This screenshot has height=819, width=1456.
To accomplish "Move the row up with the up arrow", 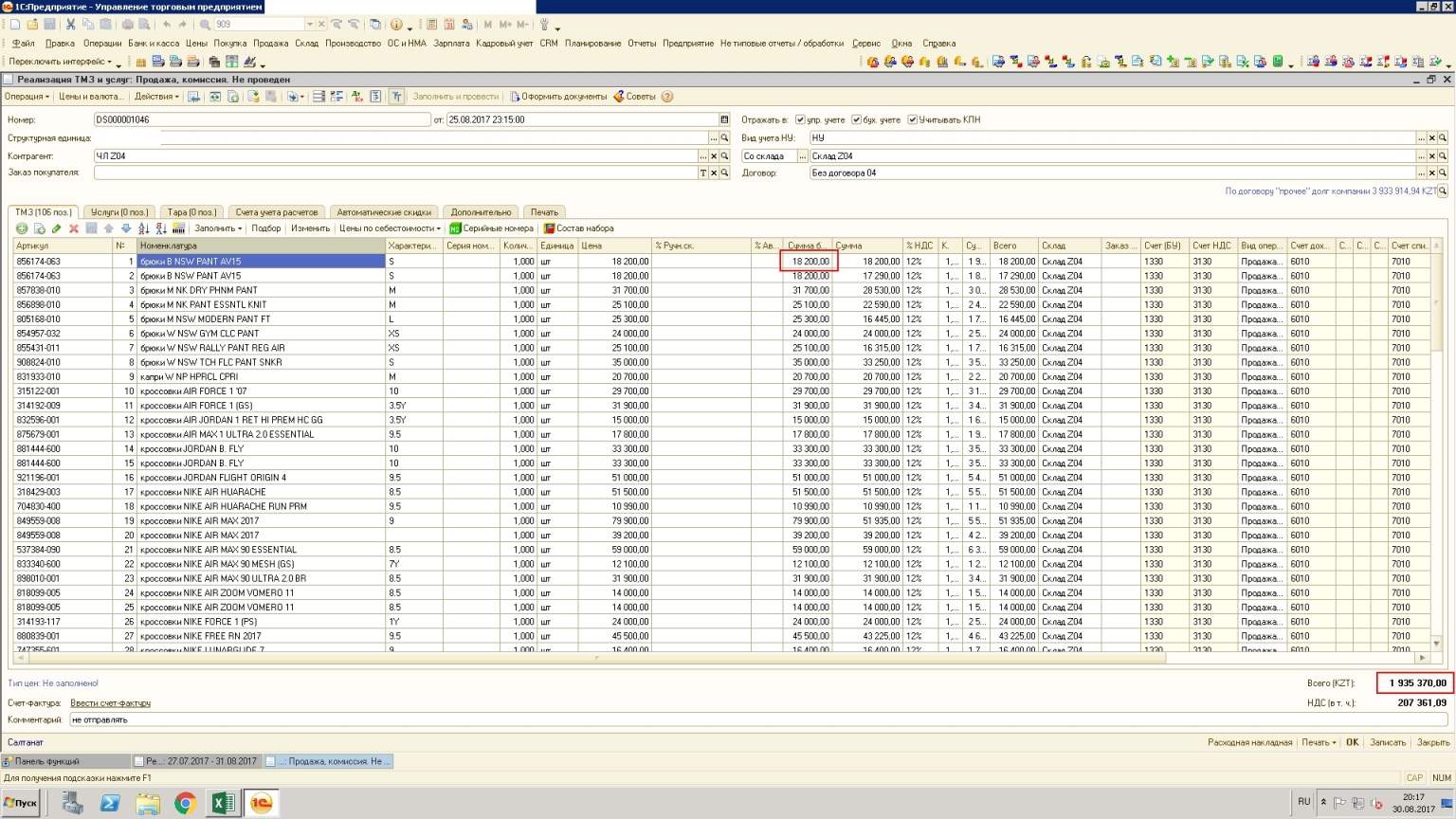I will [108, 228].
